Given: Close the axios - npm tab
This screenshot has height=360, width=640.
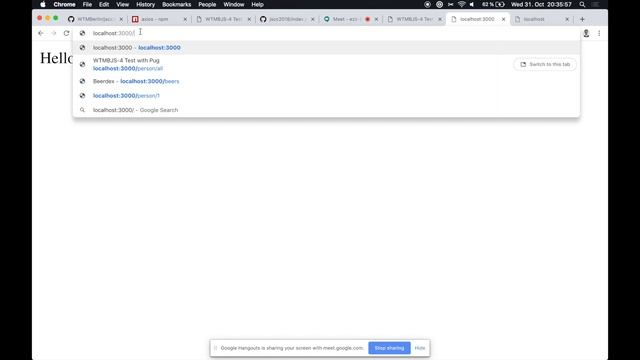Looking at the screenshot, I should coord(185,19).
